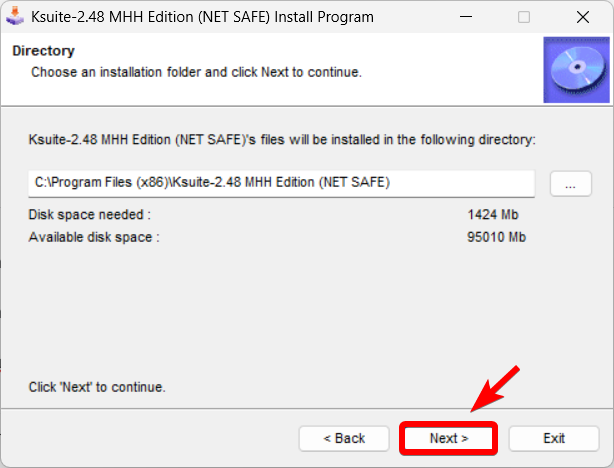Click the '95010 Mb' available space value

(496, 237)
